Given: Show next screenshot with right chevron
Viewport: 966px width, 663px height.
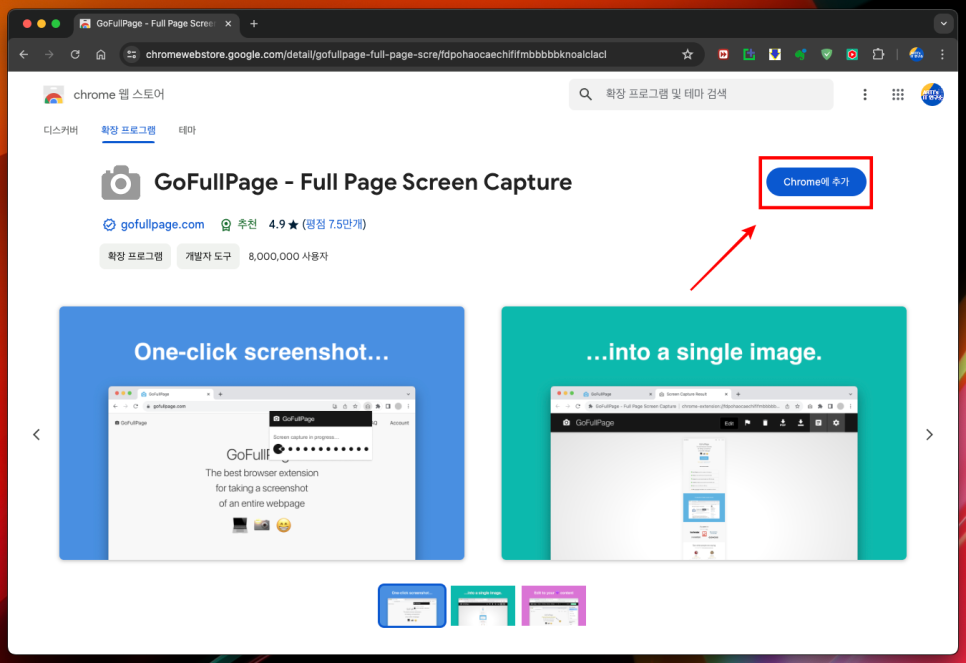Looking at the screenshot, I should [x=930, y=434].
